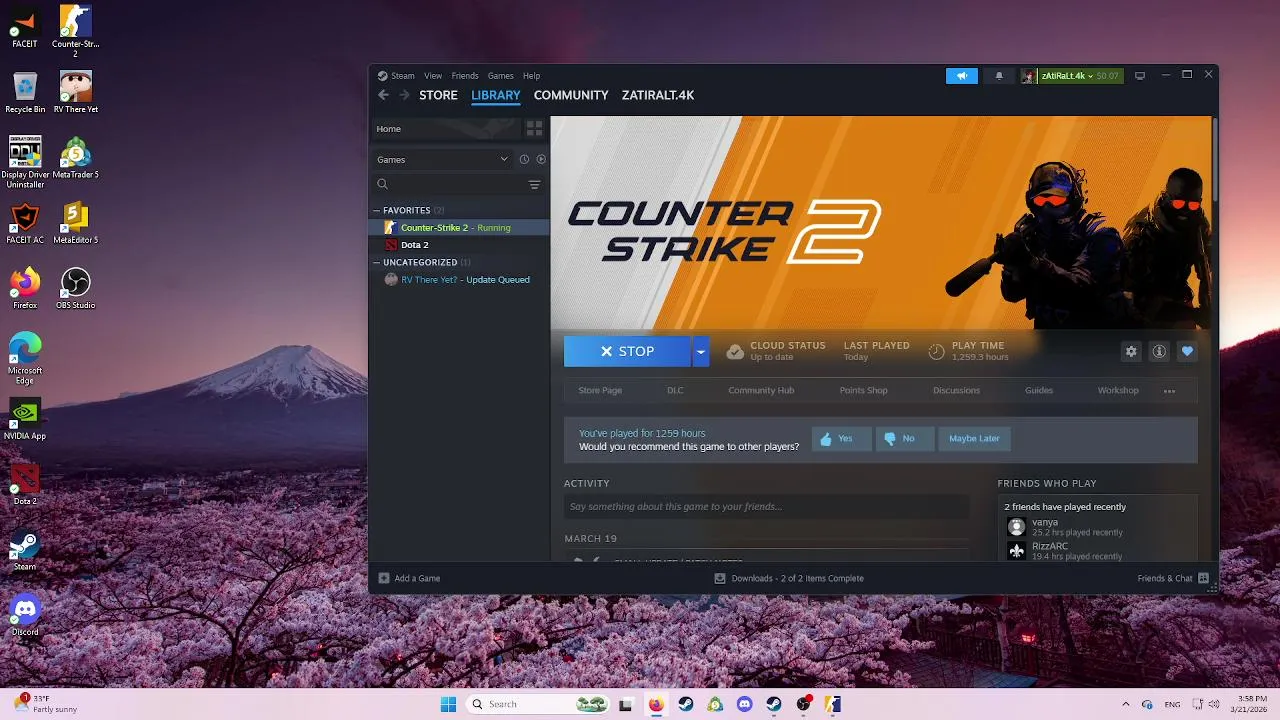Open the Store Page link

coord(600,391)
